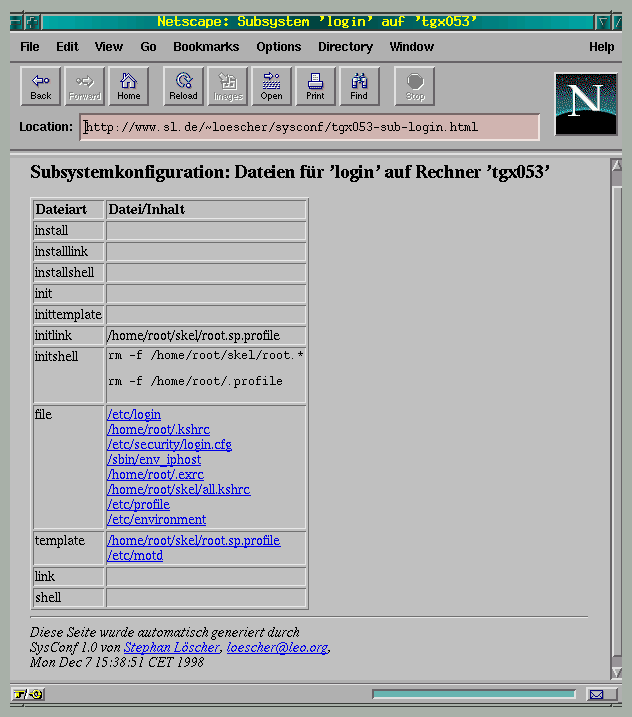Open the /etc/security/login.cfg link
The width and height of the screenshot is (632, 717).
[x=169, y=444]
